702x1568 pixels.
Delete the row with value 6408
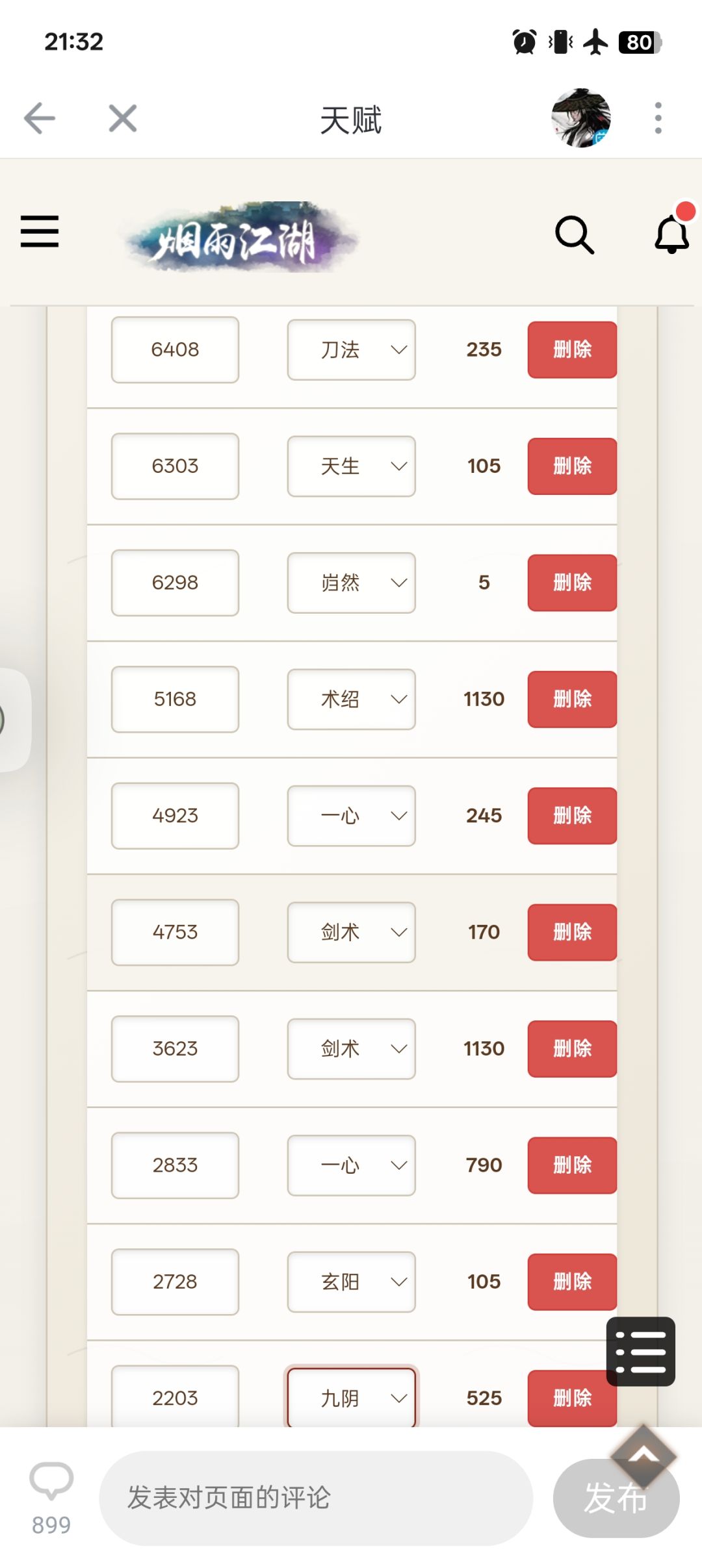point(572,350)
